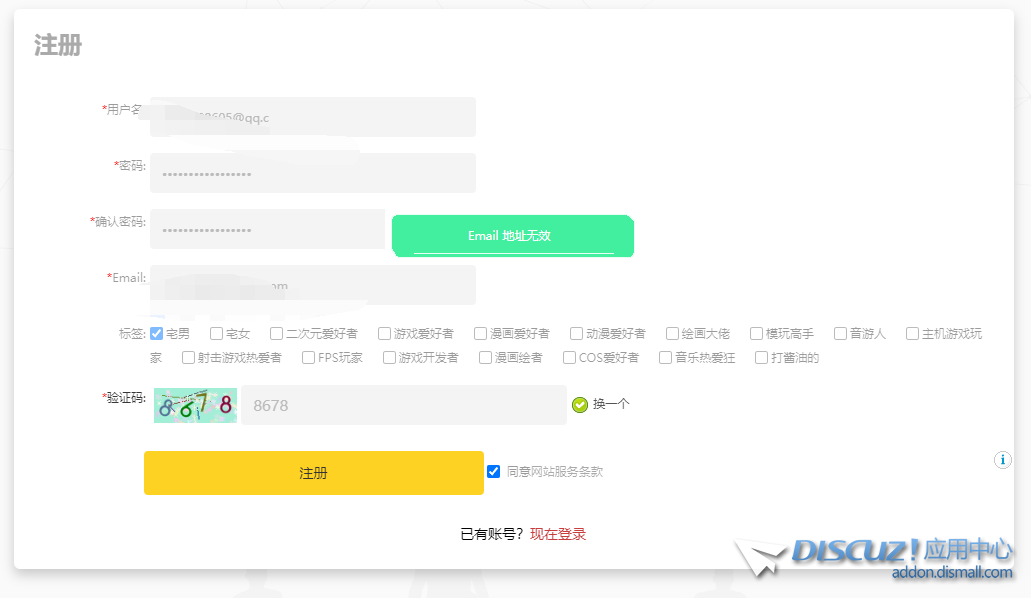Click the info icon at right edge
1031x598 pixels.
coord(1003,460)
